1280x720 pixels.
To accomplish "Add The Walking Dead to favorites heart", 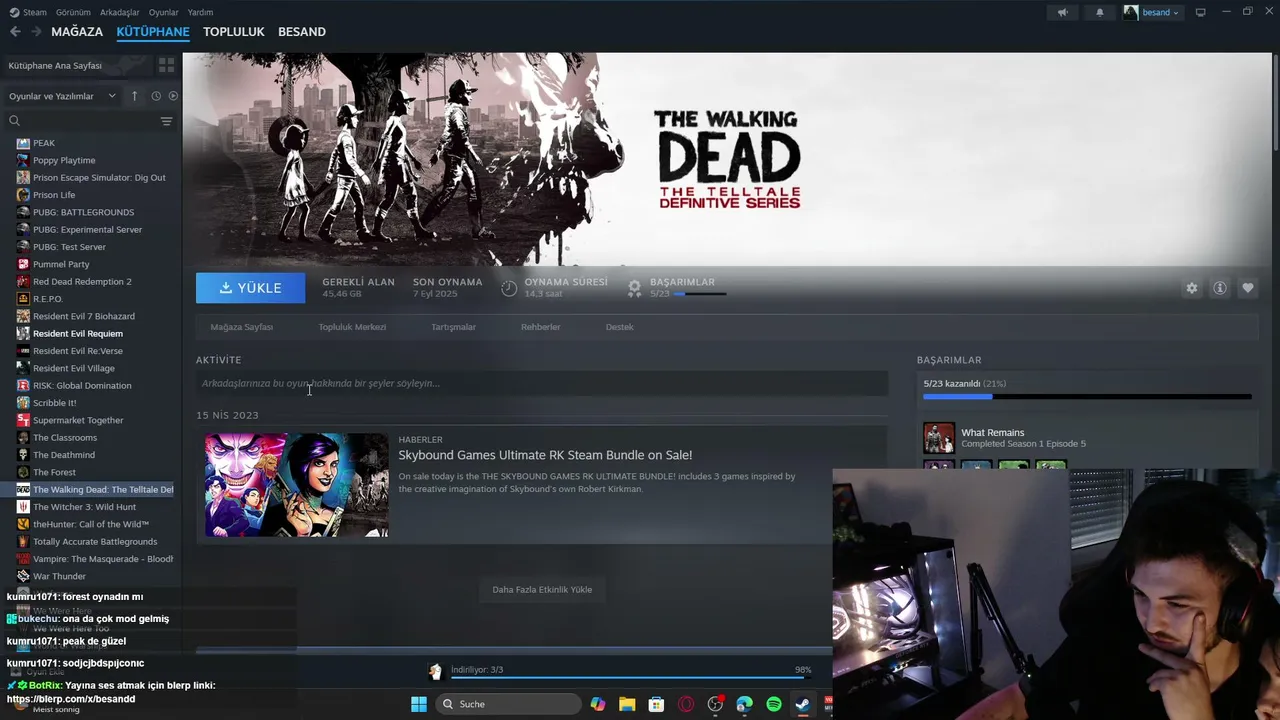I will [1247, 288].
